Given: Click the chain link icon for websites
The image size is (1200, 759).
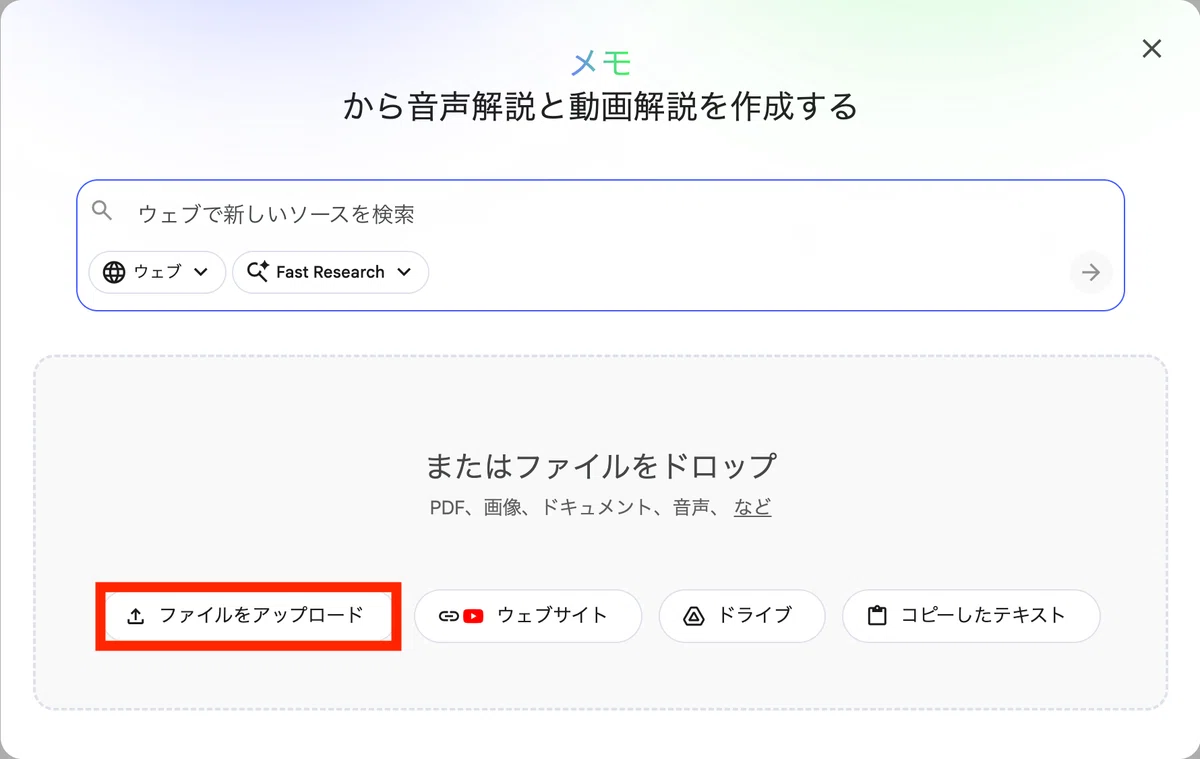Looking at the screenshot, I should tap(449, 616).
